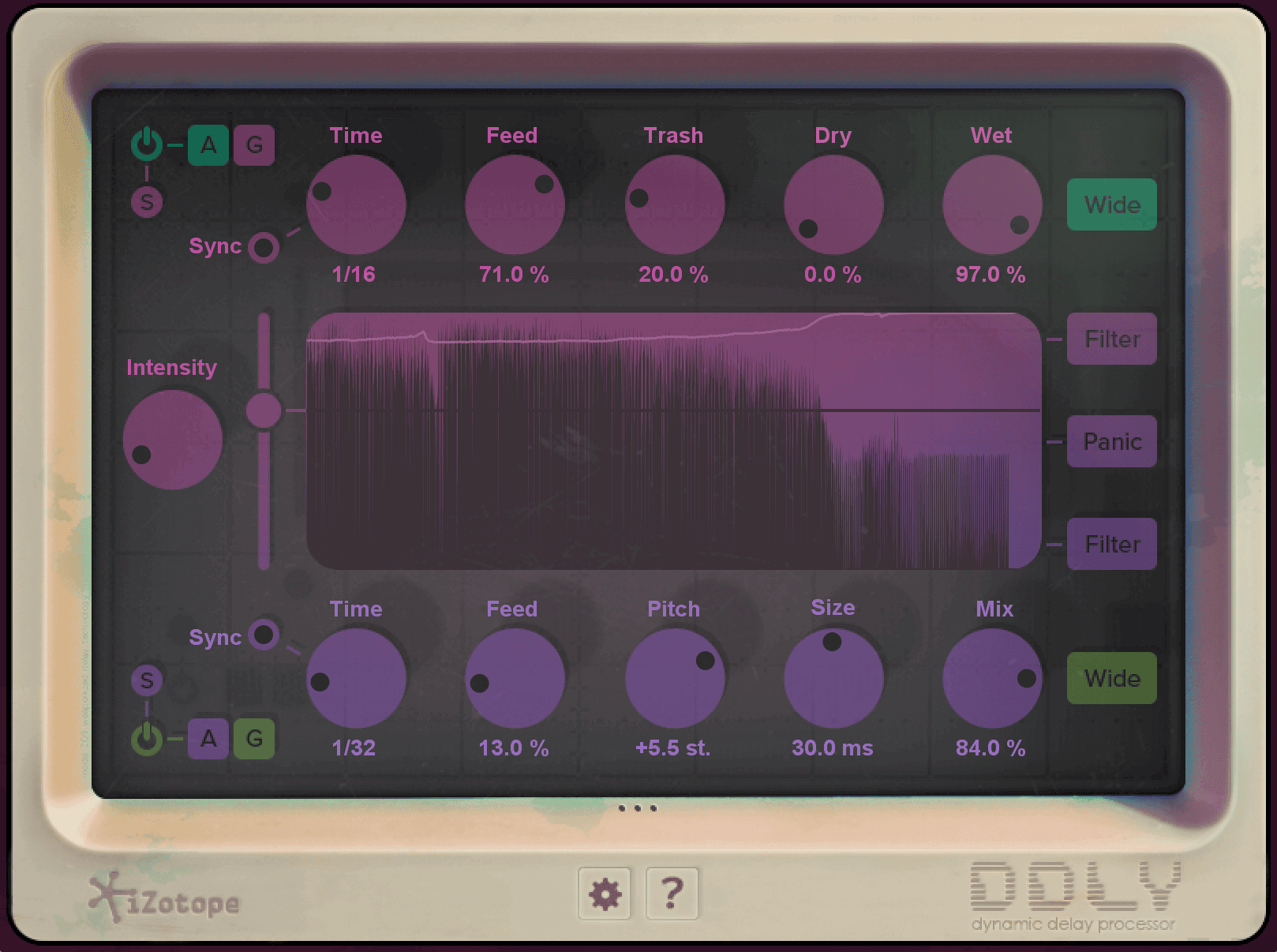Click the Size knob
This screenshot has height=952, width=1277.
[833, 678]
